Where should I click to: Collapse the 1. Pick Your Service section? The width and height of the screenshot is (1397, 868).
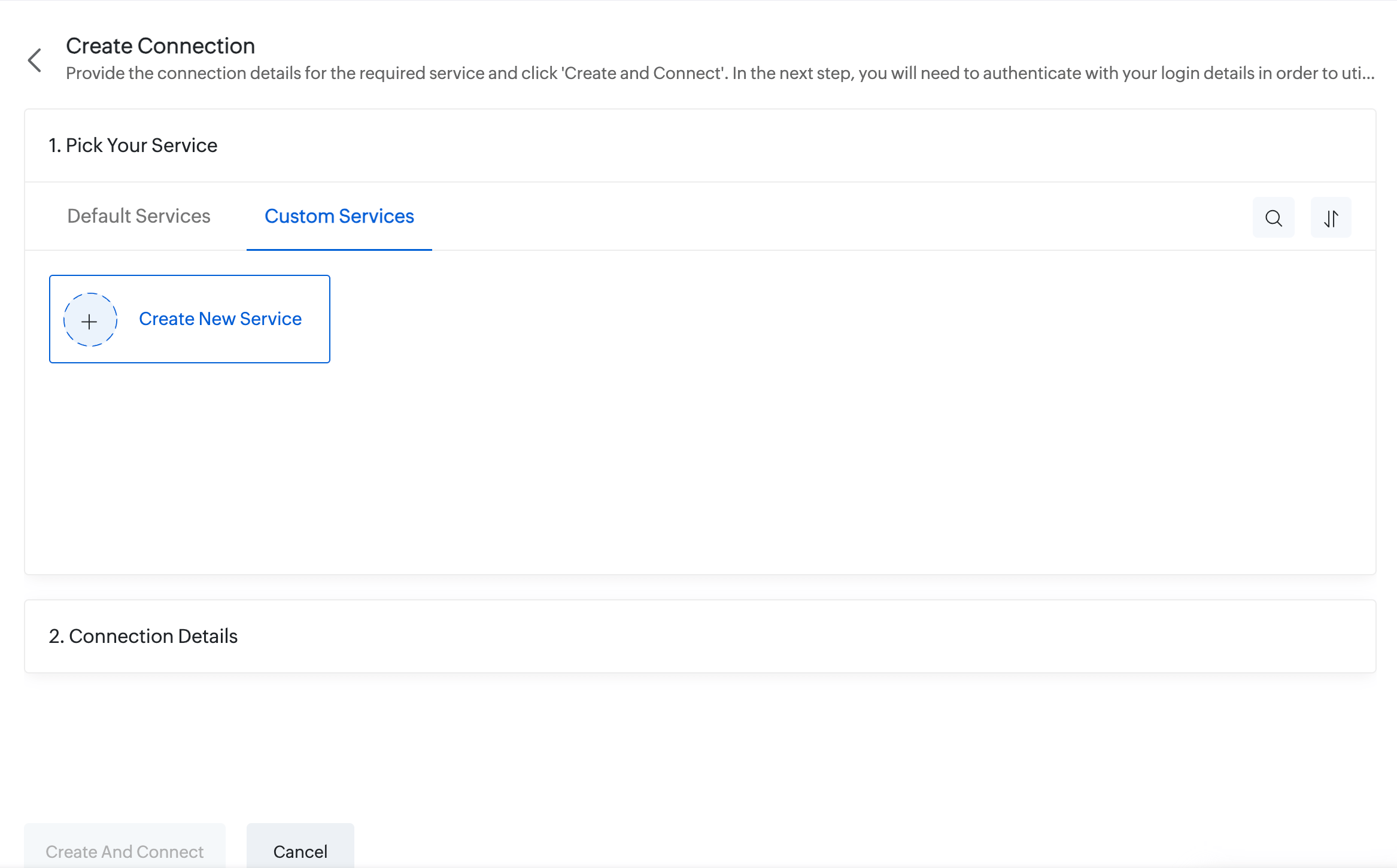point(133,145)
